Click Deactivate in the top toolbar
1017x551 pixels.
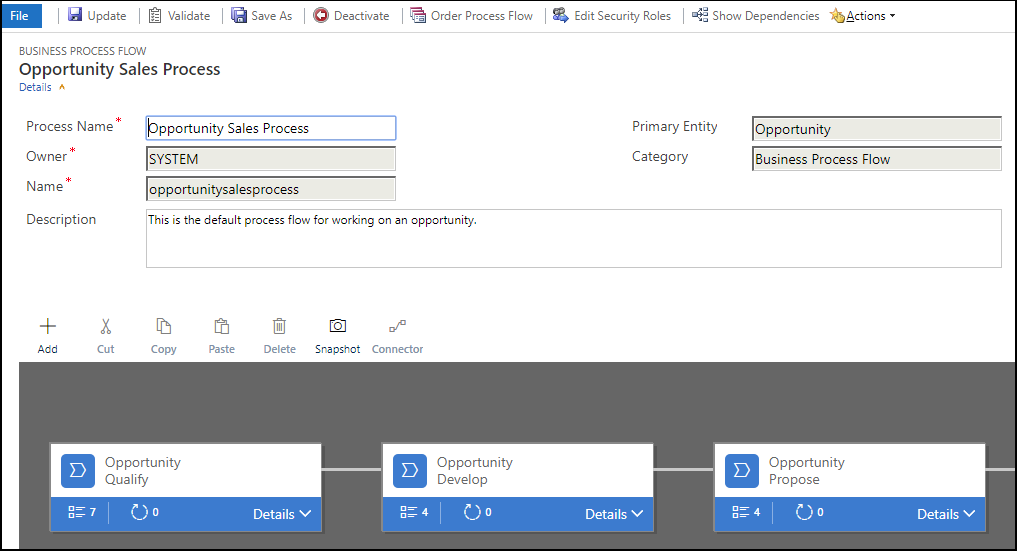[x=351, y=16]
